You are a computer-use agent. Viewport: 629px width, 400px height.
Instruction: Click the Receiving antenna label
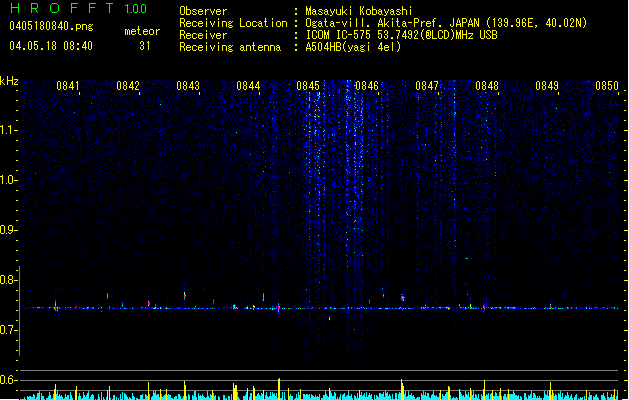pyautogui.click(x=230, y=47)
